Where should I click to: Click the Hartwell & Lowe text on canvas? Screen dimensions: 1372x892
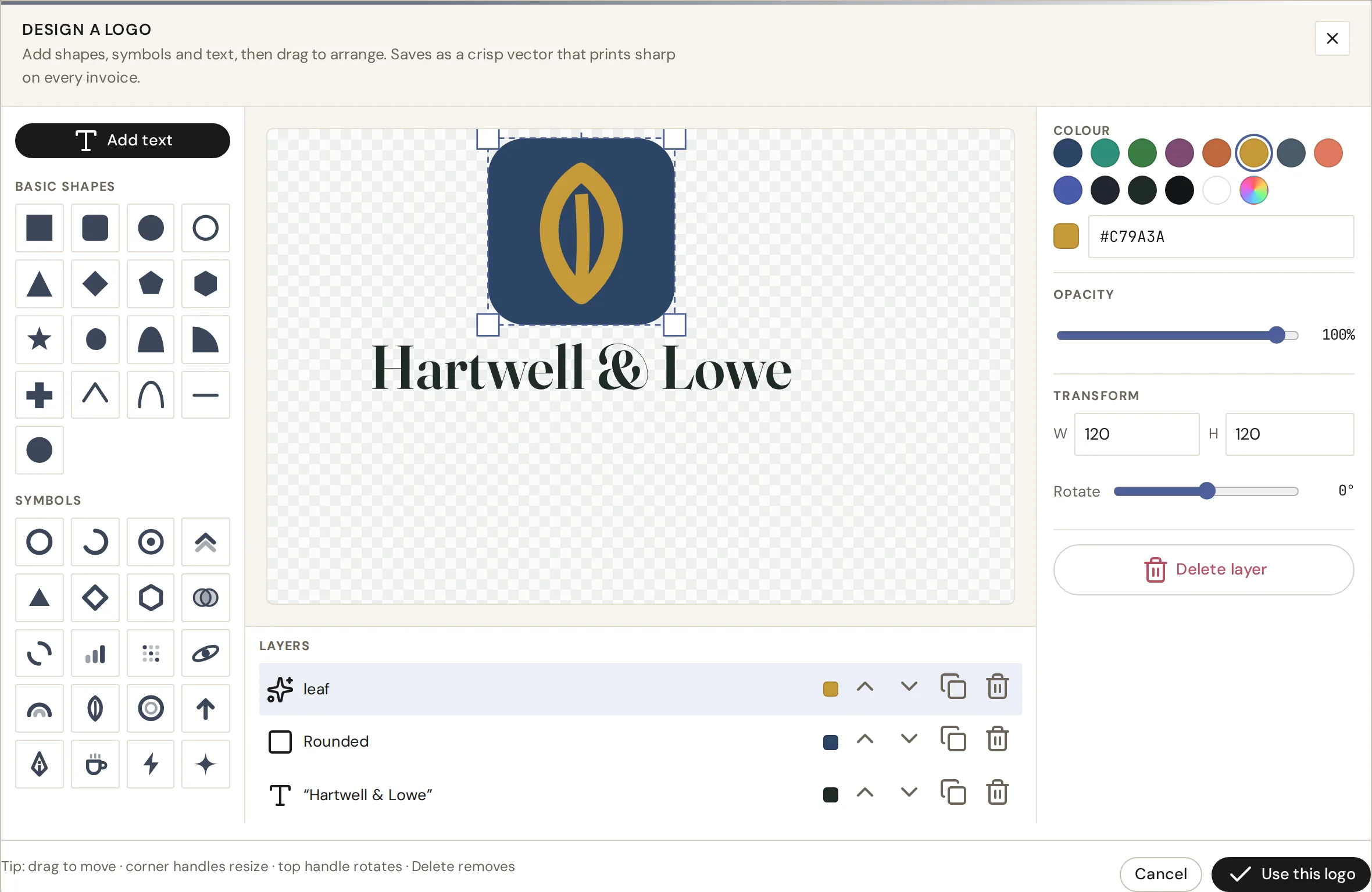581,369
